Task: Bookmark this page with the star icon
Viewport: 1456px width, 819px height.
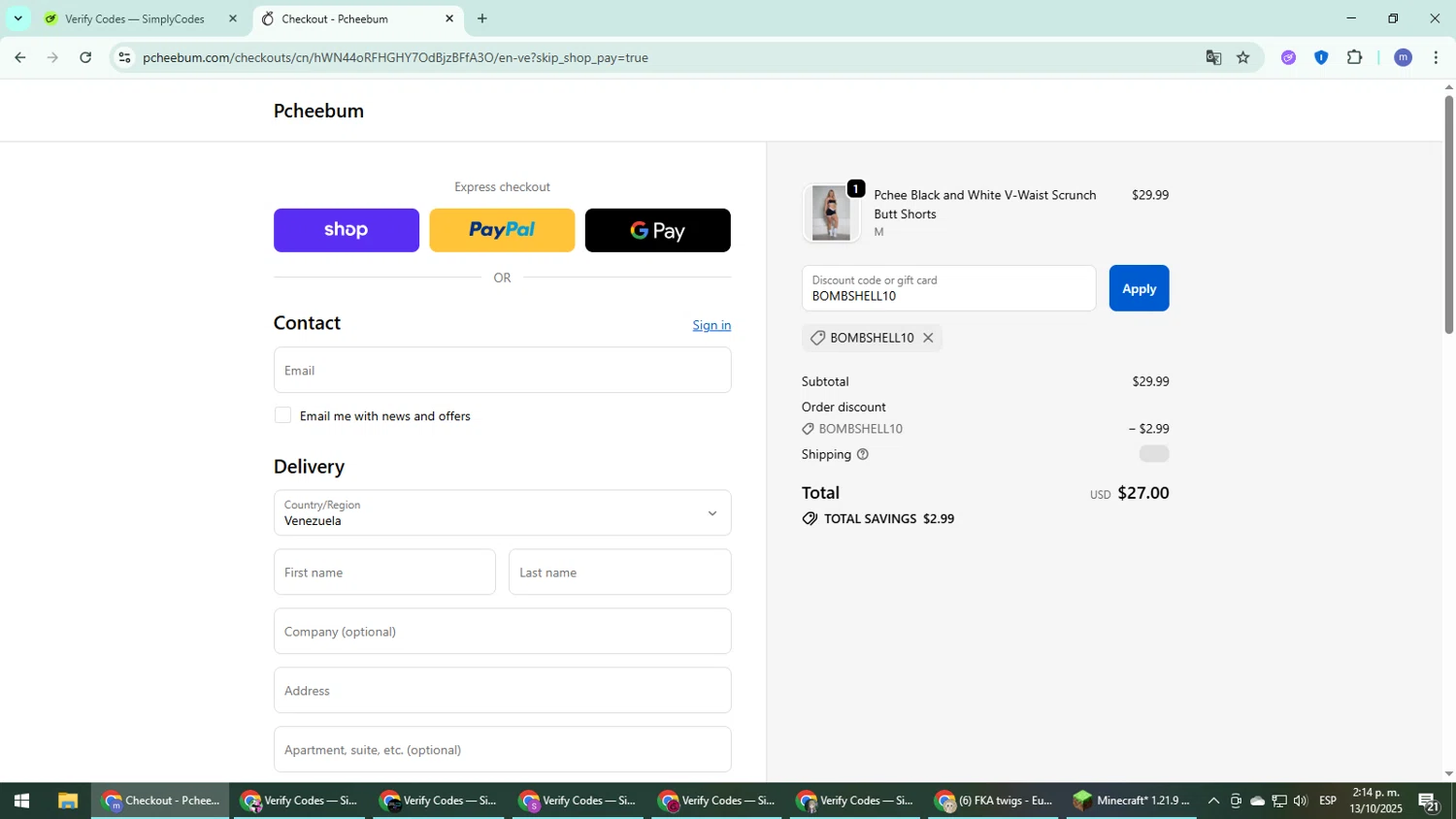Action: point(1243,57)
